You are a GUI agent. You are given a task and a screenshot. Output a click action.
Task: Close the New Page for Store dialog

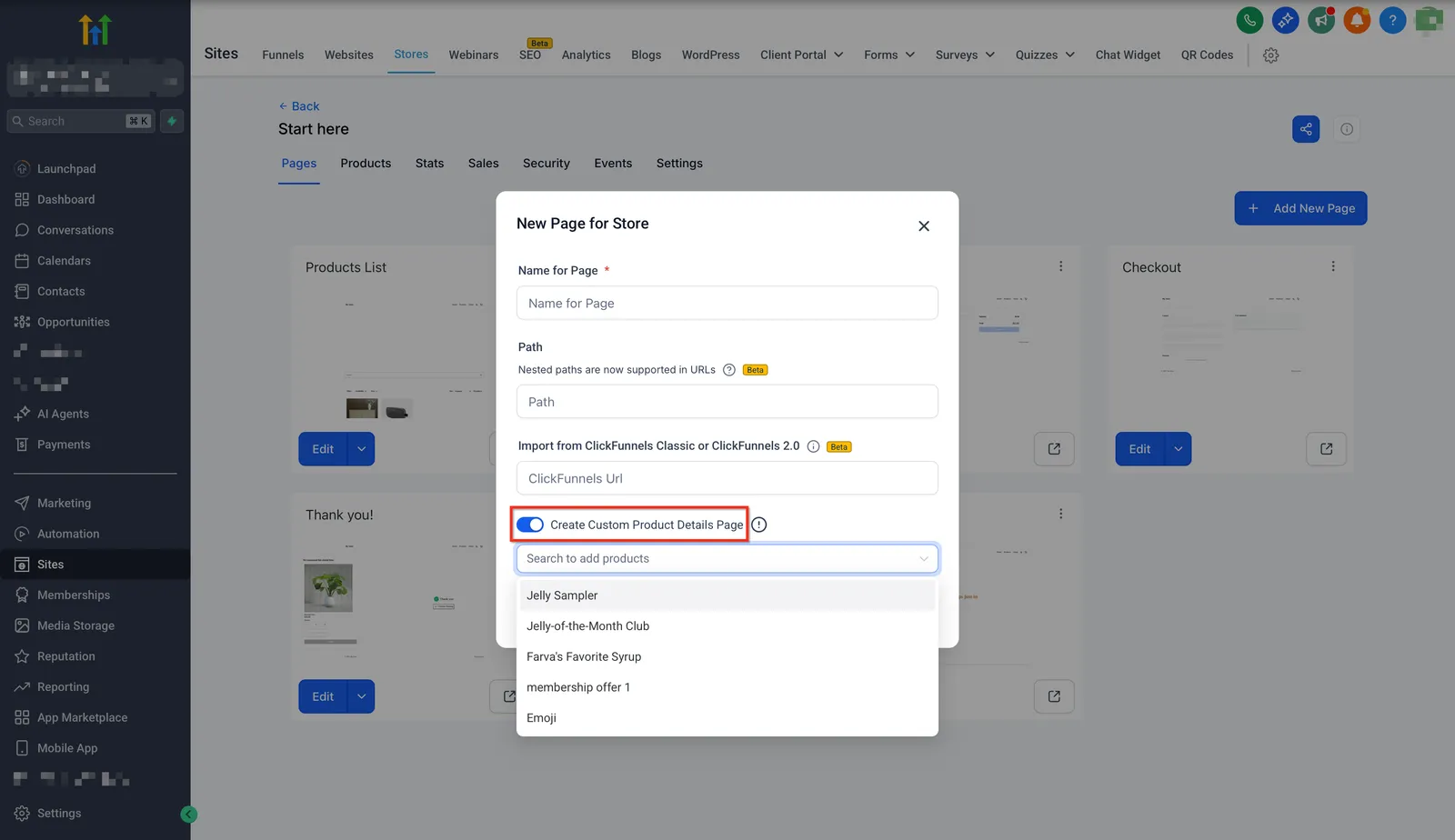click(x=924, y=226)
